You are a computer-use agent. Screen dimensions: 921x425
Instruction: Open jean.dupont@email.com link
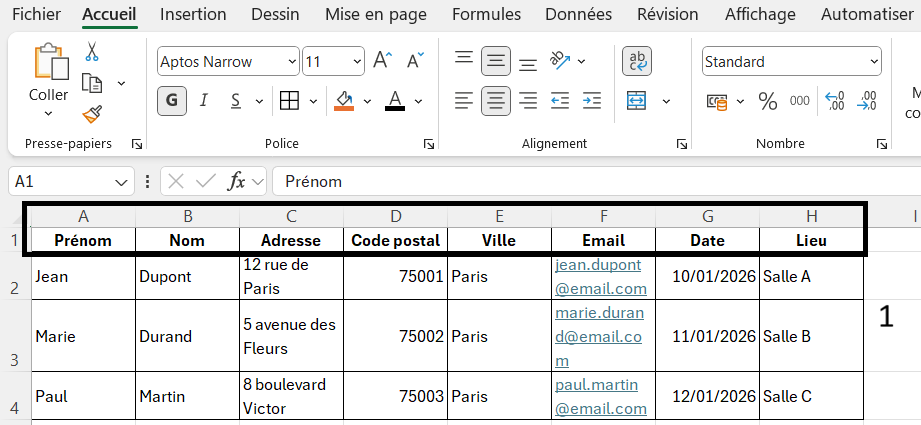pyautogui.click(x=601, y=277)
